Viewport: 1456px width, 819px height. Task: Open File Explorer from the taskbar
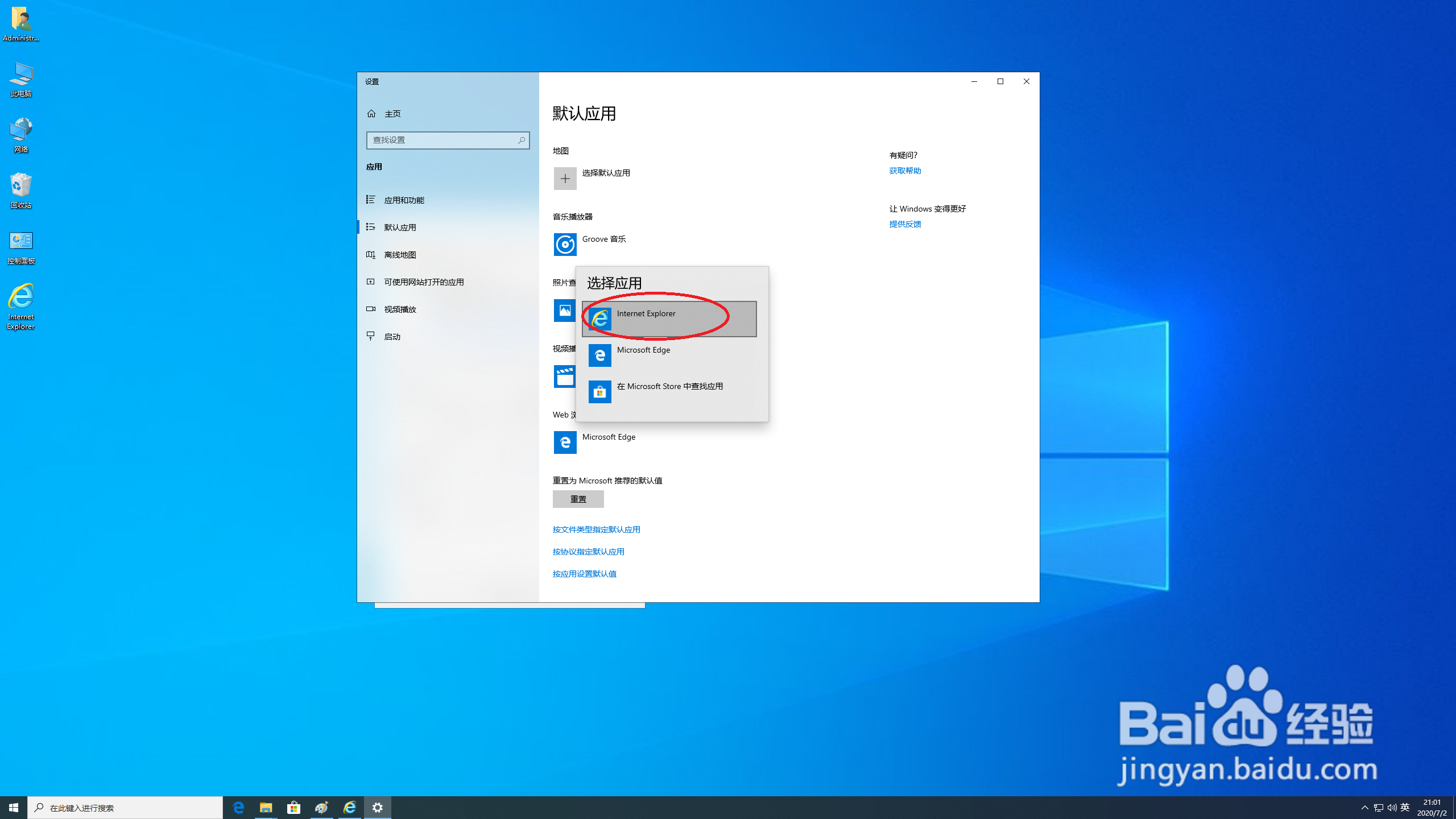(266, 807)
